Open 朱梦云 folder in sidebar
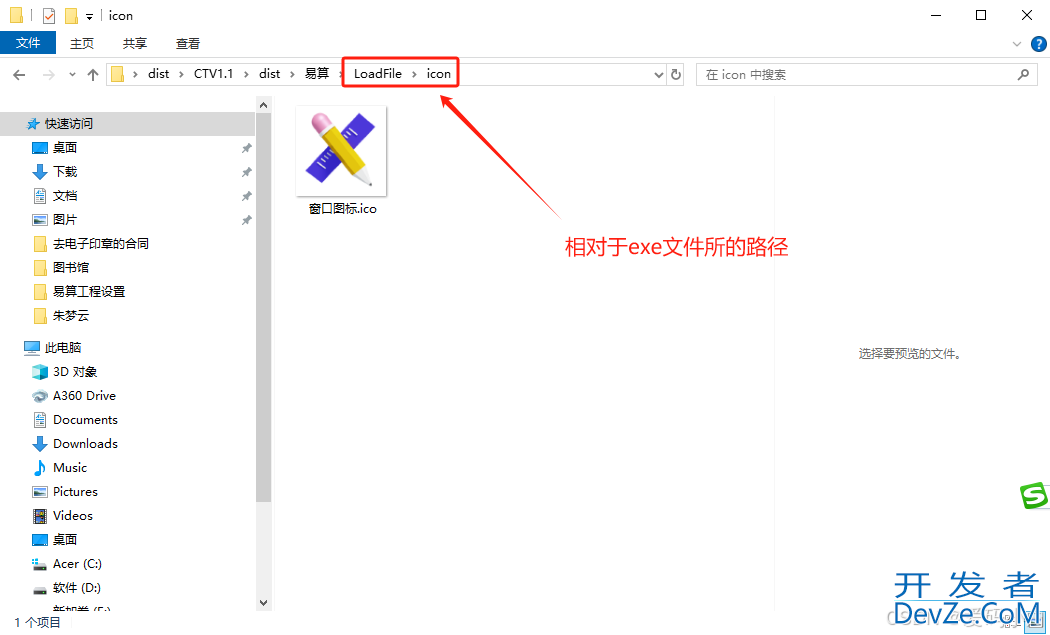This screenshot has width=1050, height=635. click(71, 315)
